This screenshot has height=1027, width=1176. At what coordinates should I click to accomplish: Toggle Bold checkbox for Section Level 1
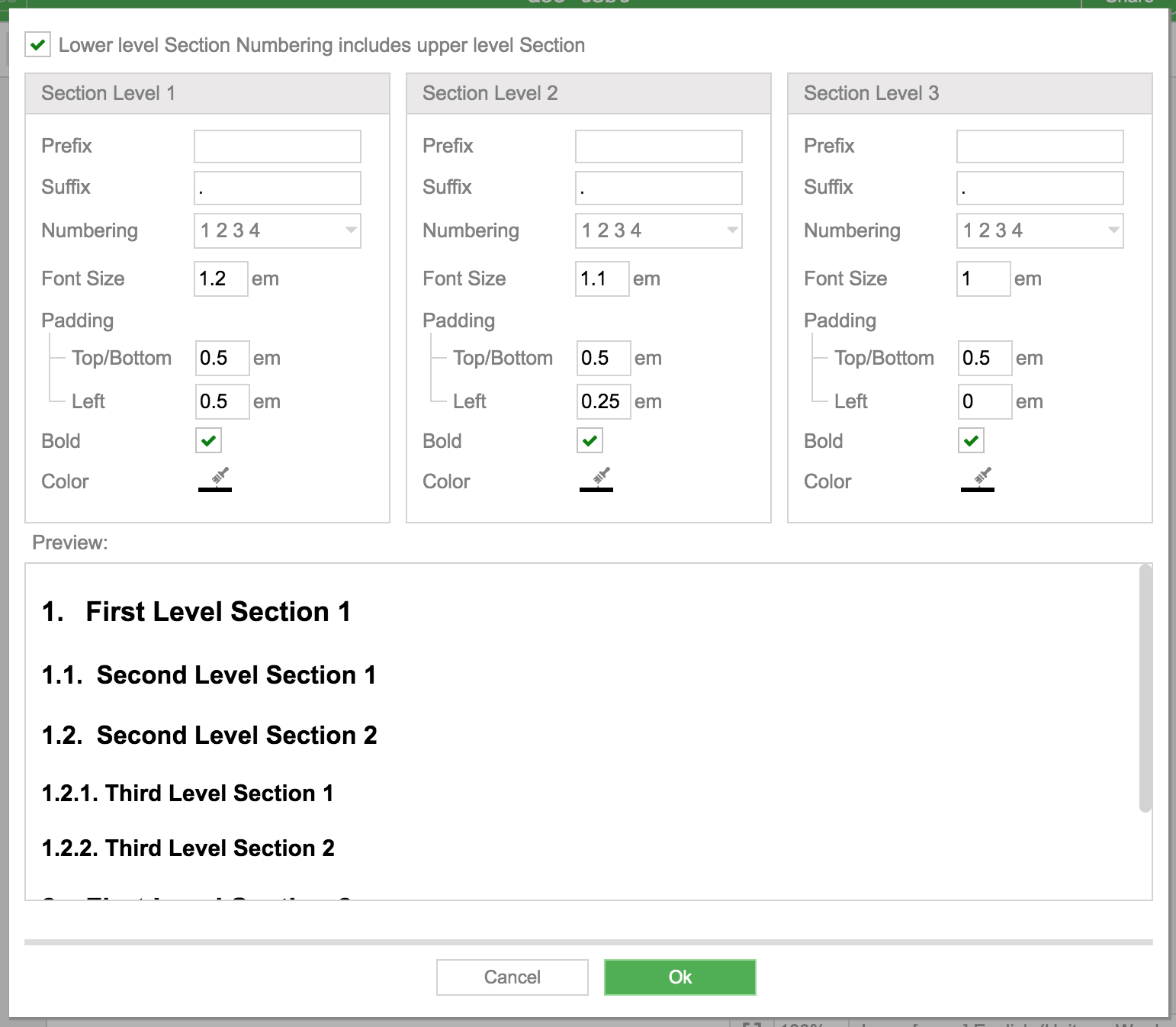point(209,441)
